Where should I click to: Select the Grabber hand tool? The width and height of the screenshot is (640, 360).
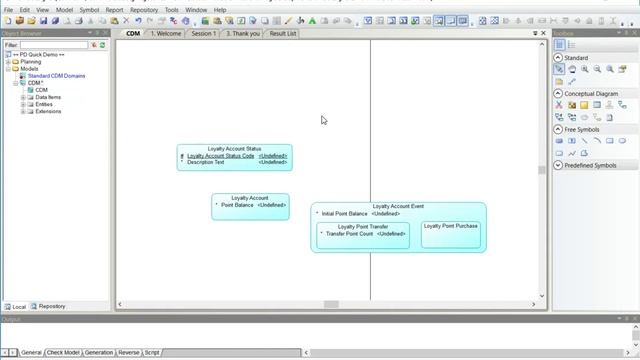point(572,69)
